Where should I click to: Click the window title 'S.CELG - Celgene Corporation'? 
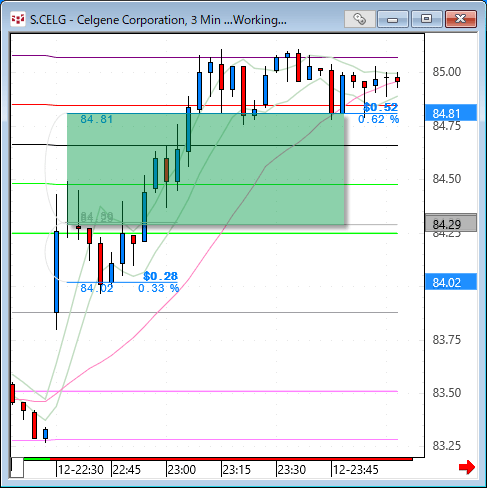pyautogui.click(x=107, y=20)
